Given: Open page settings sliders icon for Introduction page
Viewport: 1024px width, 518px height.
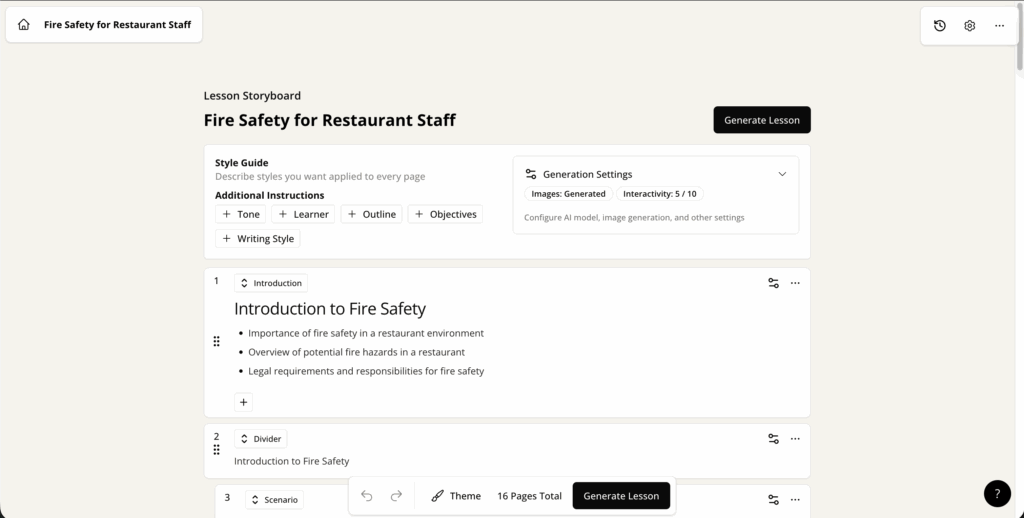Looking at the screenshot, I should click(x=773, y=283).
